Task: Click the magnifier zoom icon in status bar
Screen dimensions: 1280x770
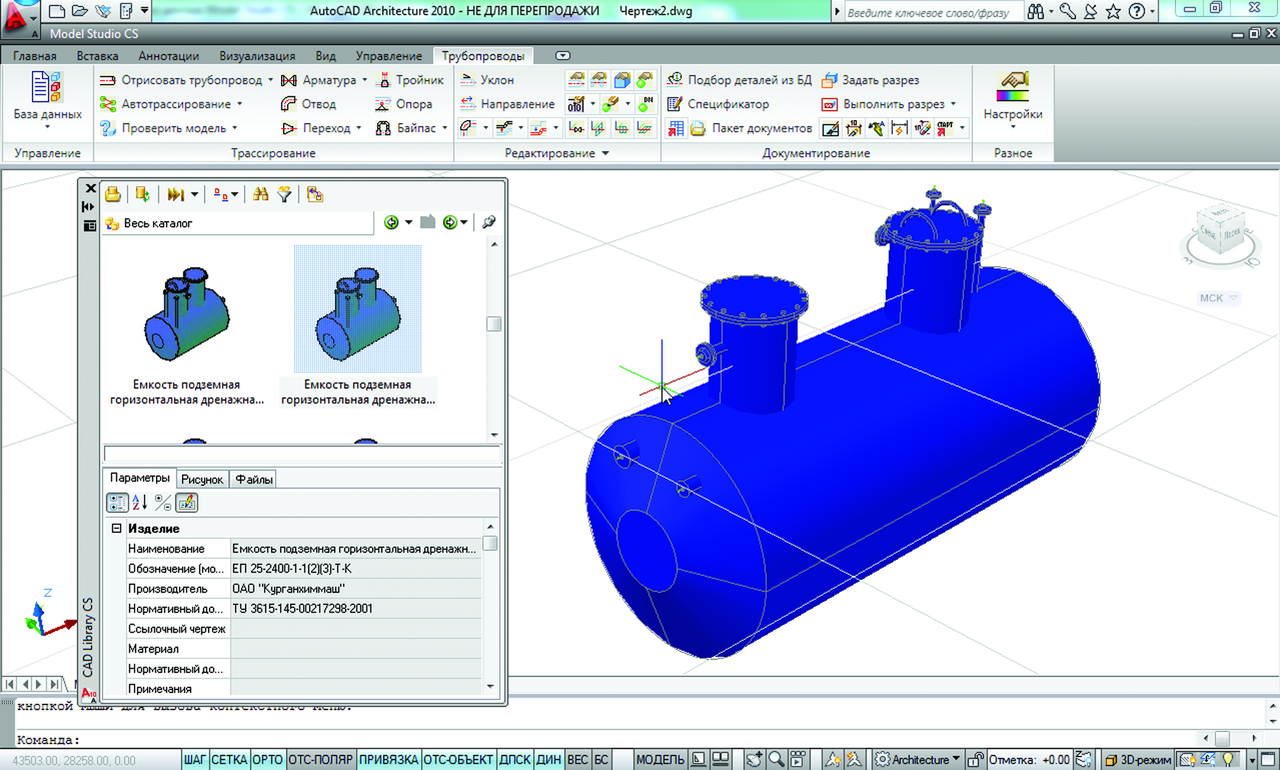Action: (776, 760)
